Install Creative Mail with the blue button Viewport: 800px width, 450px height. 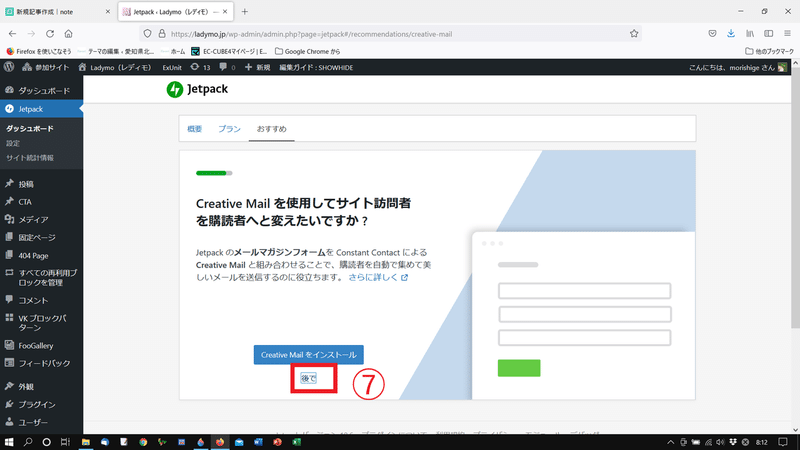(309, 355)
